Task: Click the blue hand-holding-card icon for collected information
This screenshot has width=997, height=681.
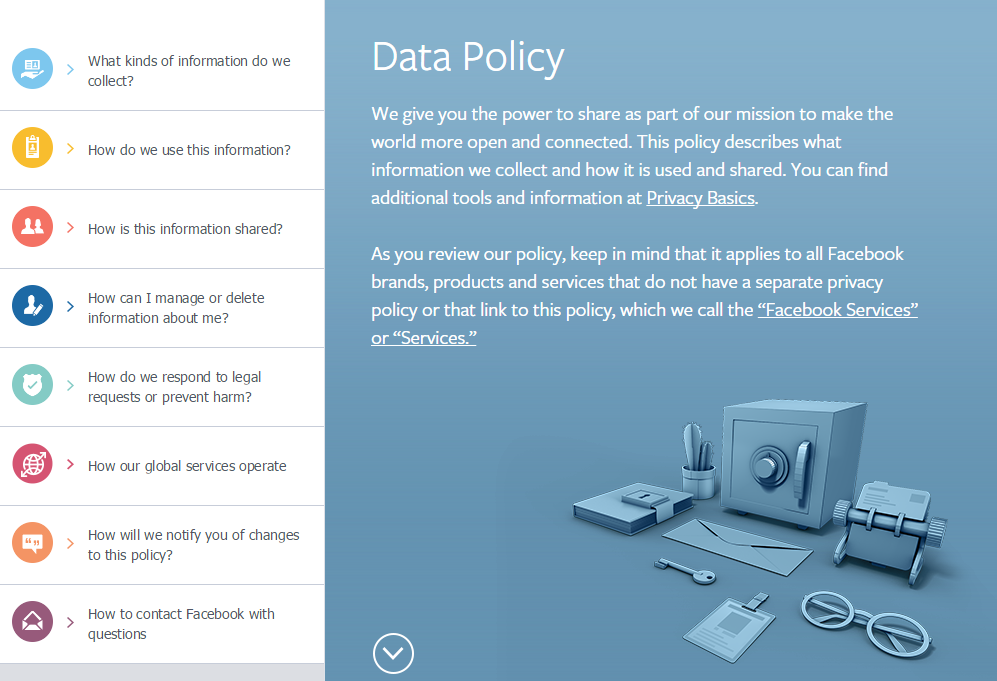Action: [32, 69]
